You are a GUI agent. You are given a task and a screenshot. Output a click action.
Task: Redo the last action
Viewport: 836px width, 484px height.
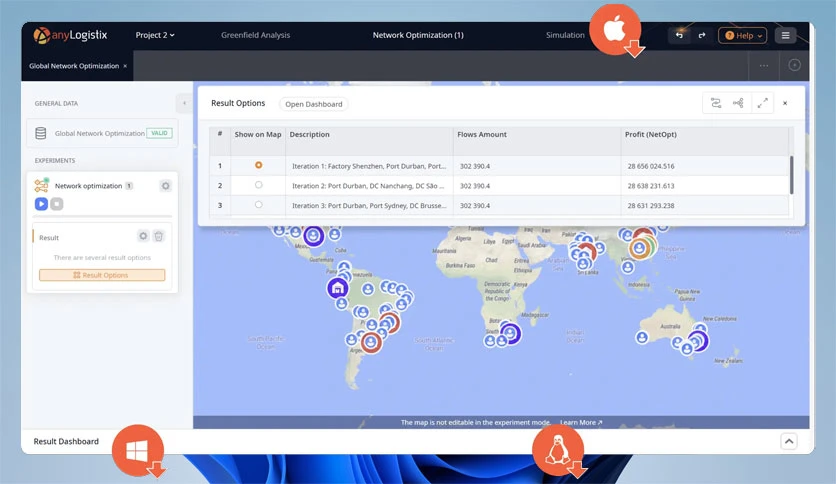point(702,35)
